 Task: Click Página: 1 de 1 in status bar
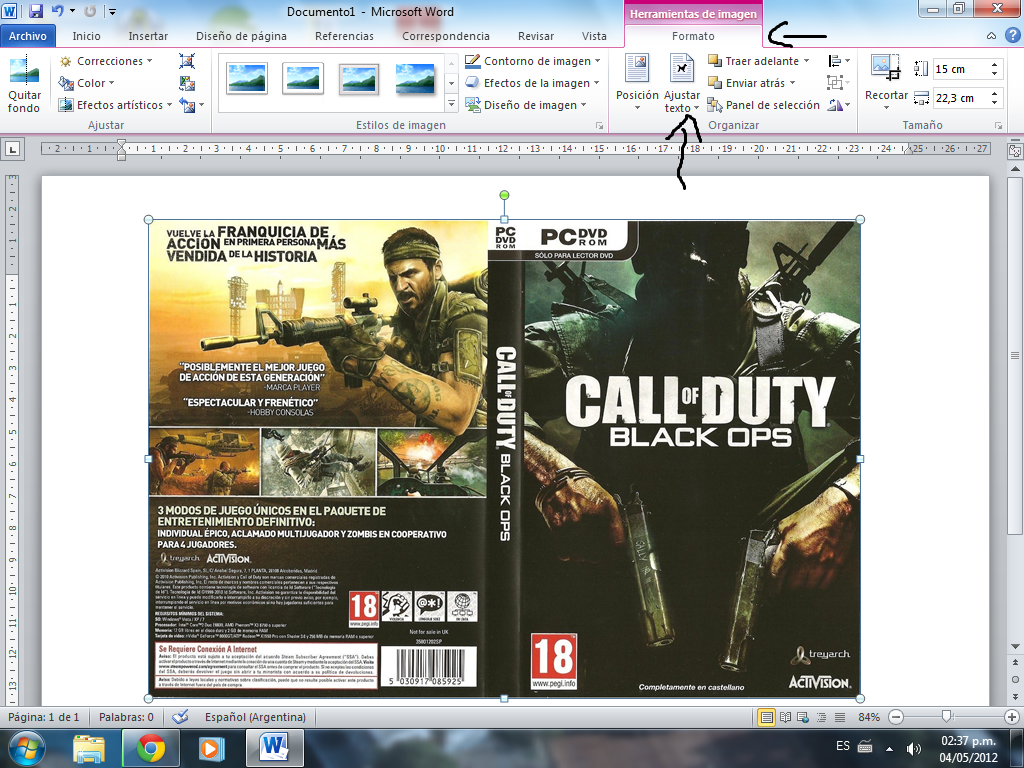tap(44, 717)
